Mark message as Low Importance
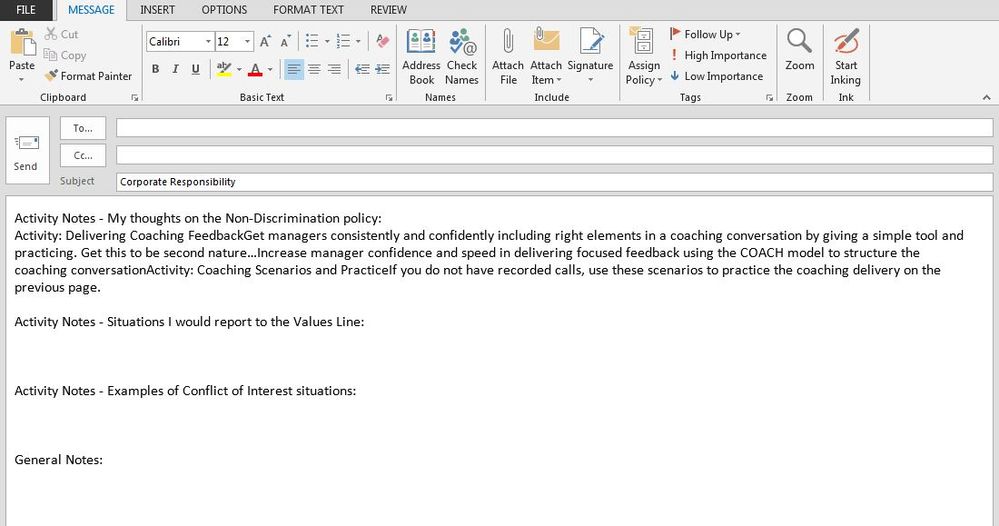Viewport: 999px width, 526px height. coord(716,76)
